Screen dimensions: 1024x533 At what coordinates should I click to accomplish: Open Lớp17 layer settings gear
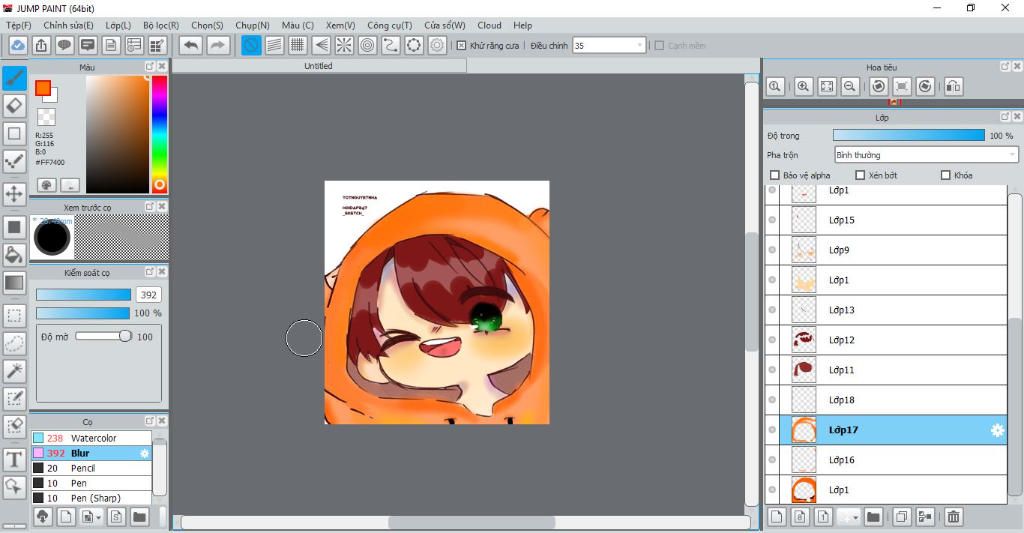click(997, 430)
